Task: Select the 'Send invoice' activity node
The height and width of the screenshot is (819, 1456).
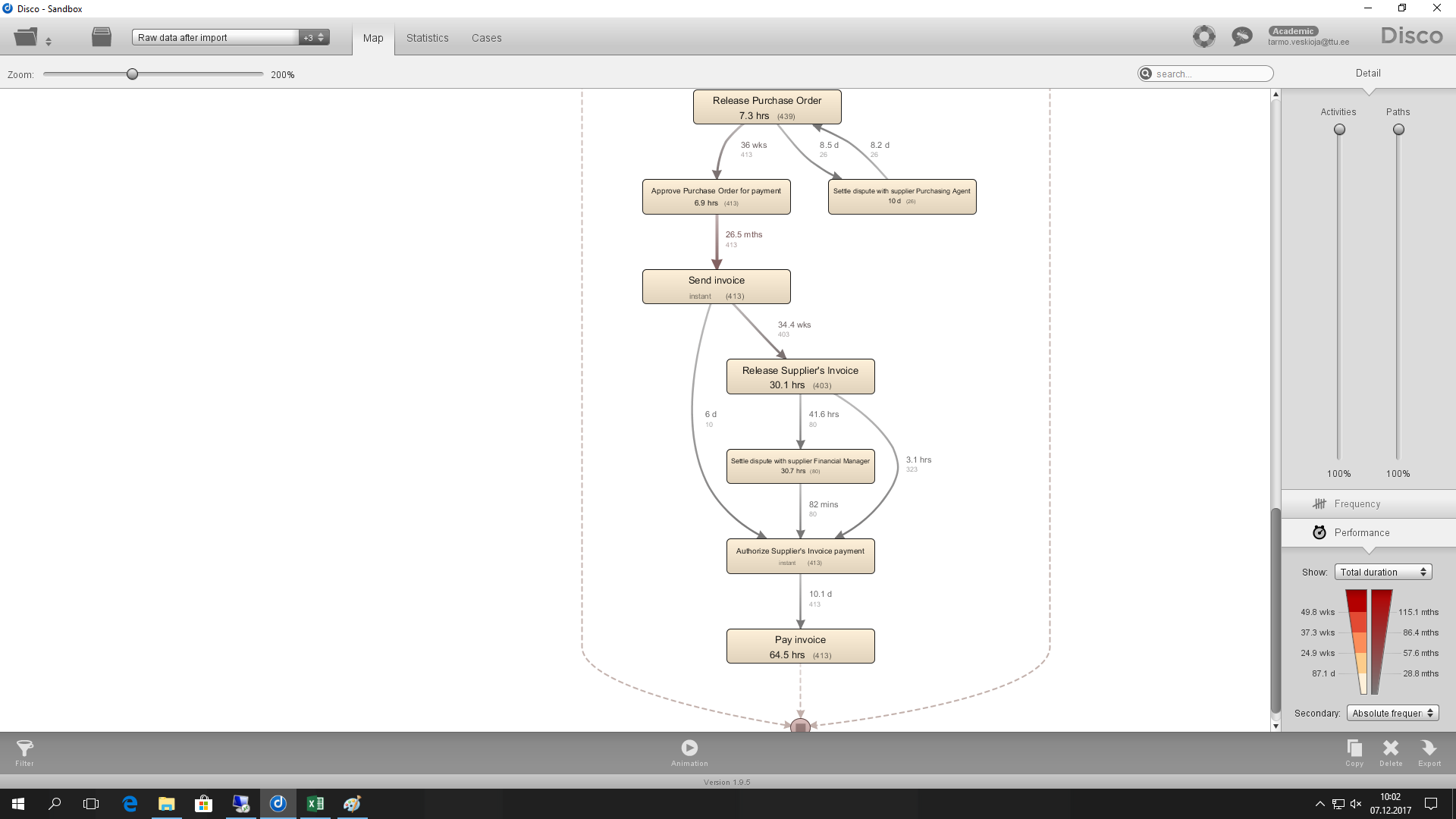Action: click(x=716, y=287)
